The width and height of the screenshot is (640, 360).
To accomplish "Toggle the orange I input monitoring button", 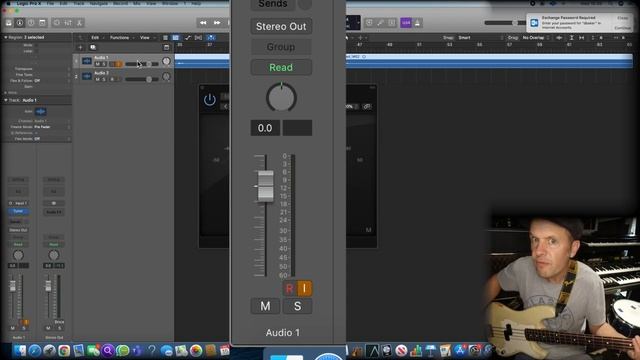I will 304,289.
